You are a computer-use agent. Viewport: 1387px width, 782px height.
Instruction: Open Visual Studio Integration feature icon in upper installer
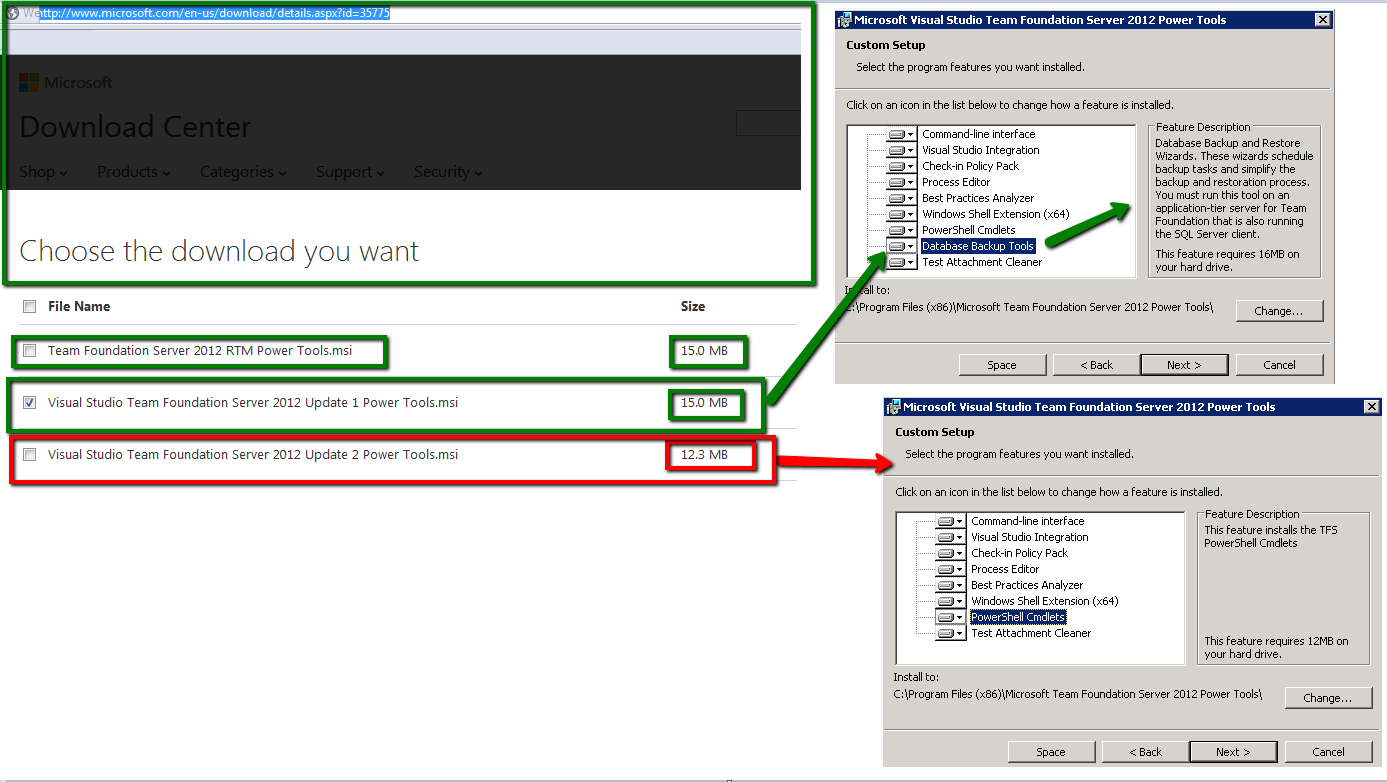[902, 150]
